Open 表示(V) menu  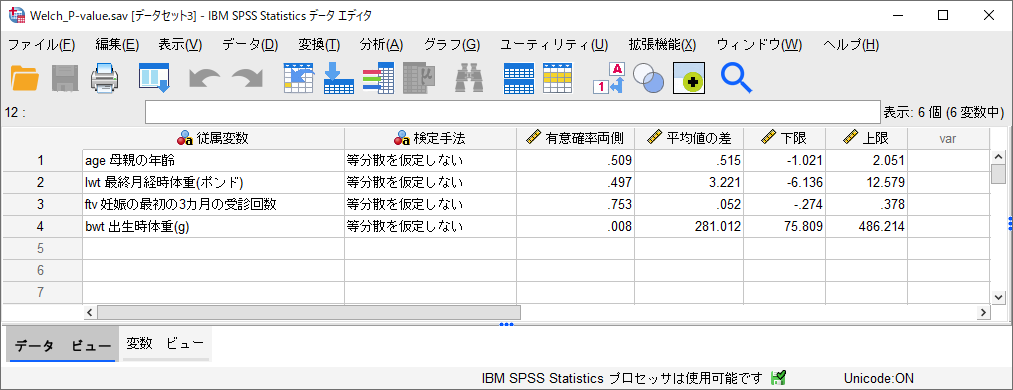180,45
